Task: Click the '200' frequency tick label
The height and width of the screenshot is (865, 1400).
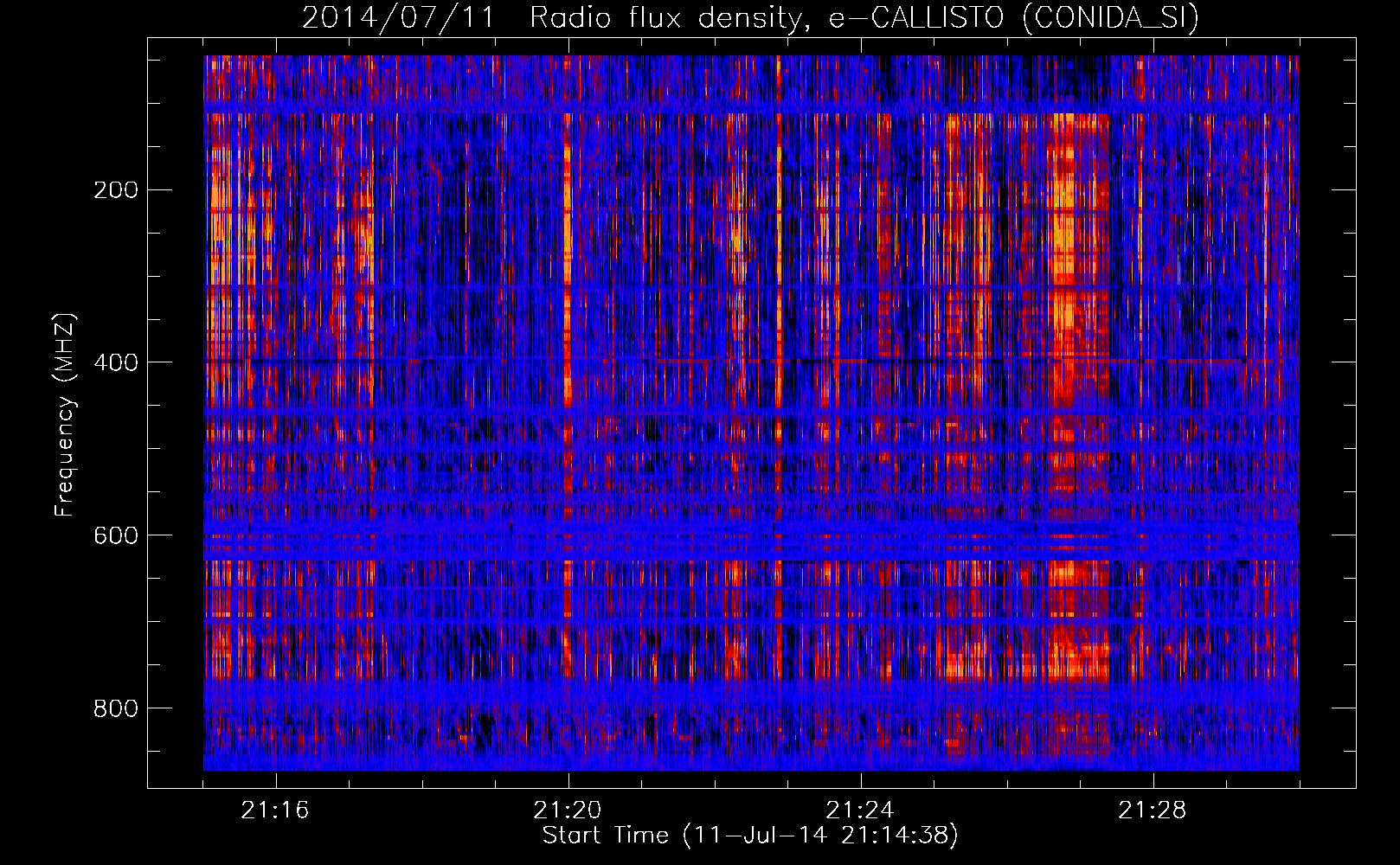Action: (116, 189)
